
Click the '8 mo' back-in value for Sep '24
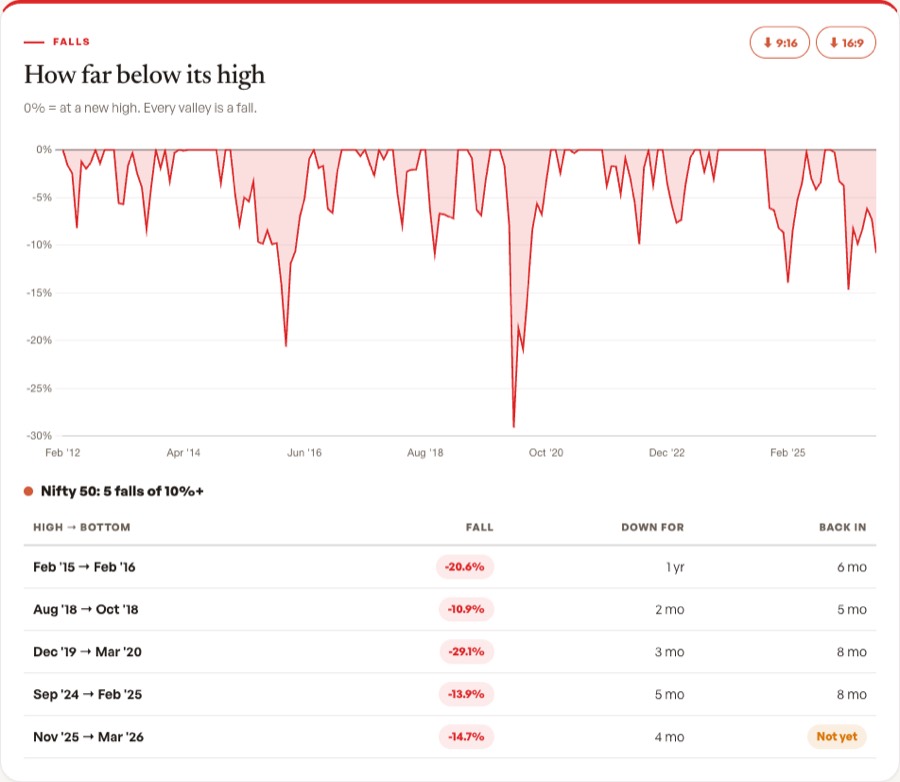852,695
